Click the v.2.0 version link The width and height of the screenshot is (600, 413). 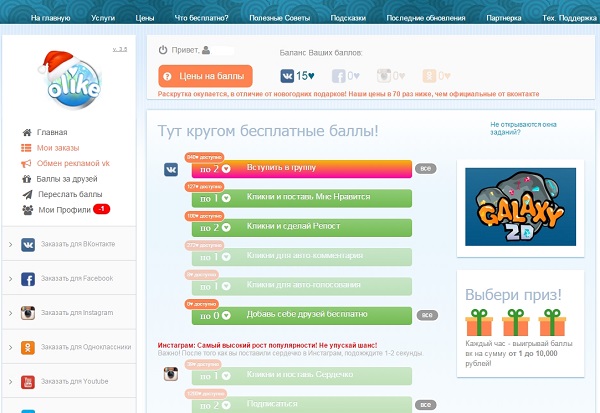[120, 49]
